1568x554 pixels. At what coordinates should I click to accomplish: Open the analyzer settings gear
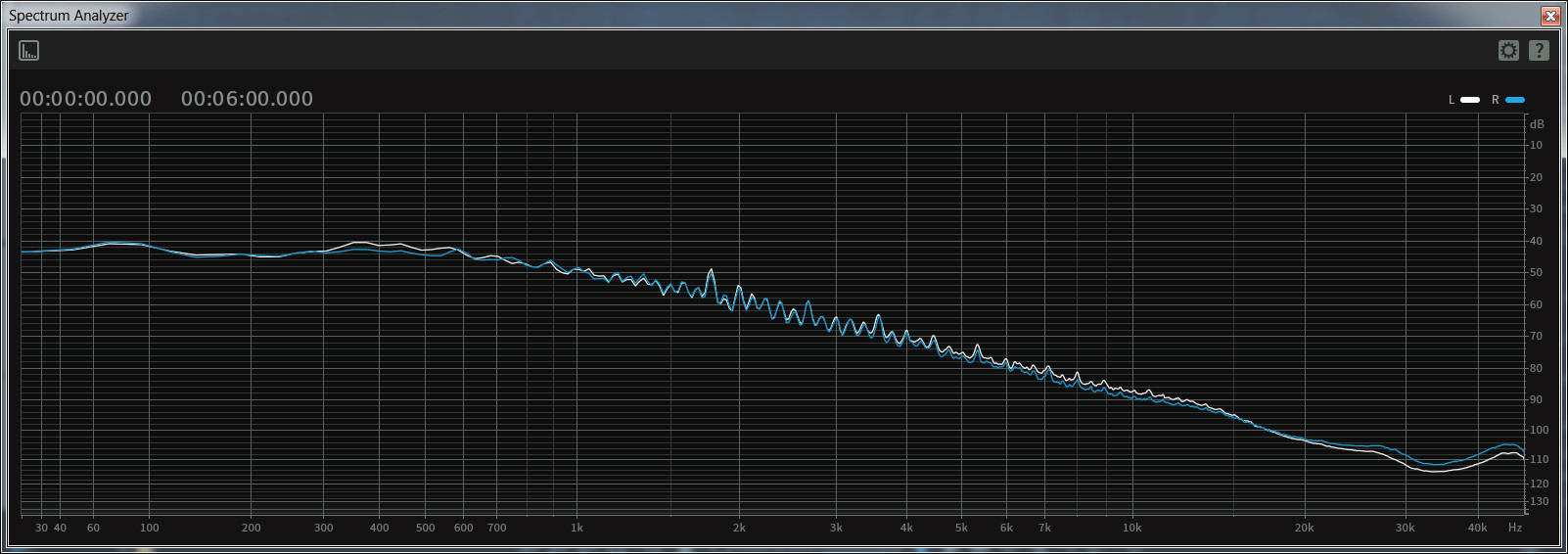[x=1508, y=51]
